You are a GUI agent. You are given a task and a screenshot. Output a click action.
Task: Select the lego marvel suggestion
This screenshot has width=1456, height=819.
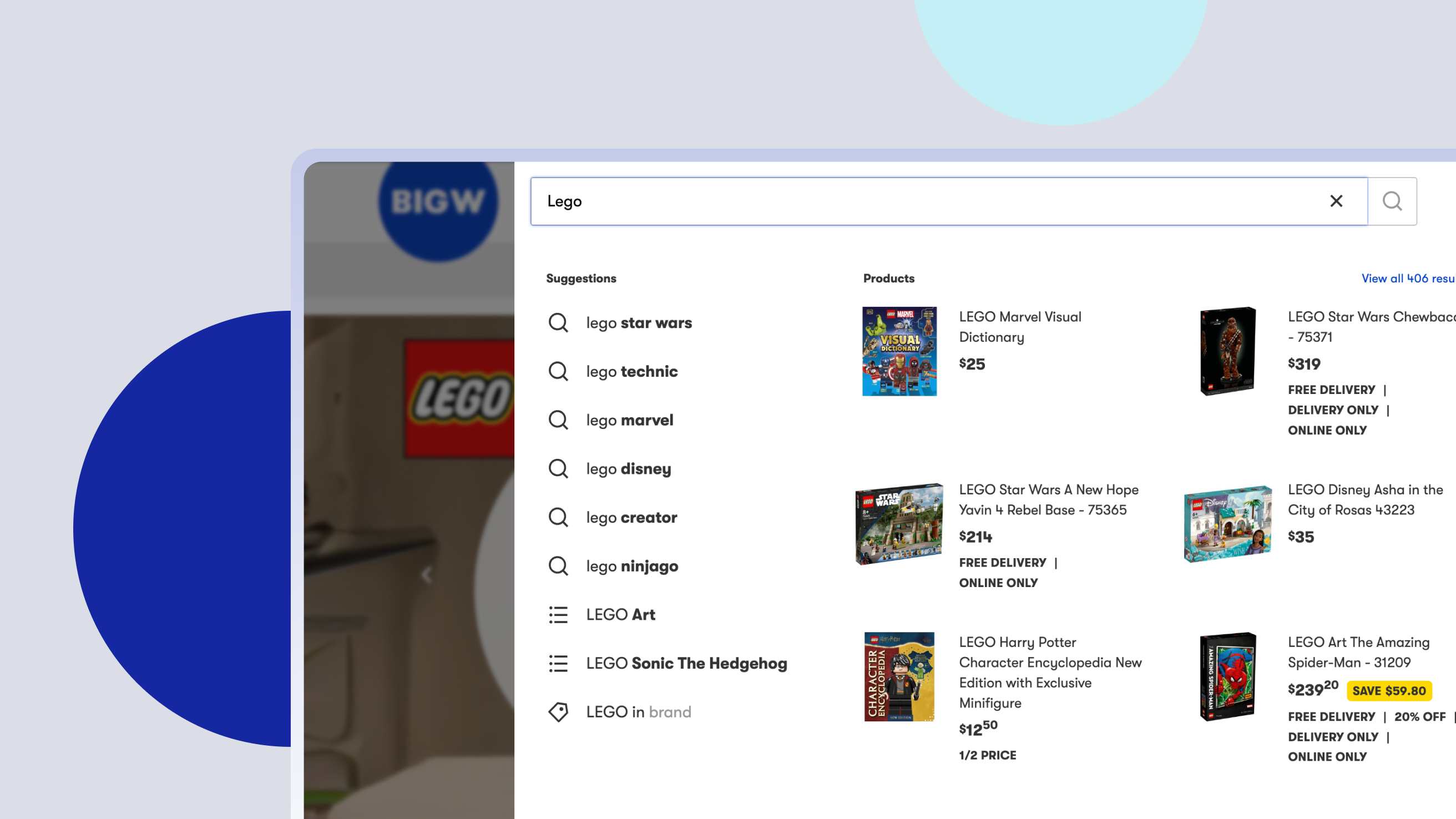(629, 420)
